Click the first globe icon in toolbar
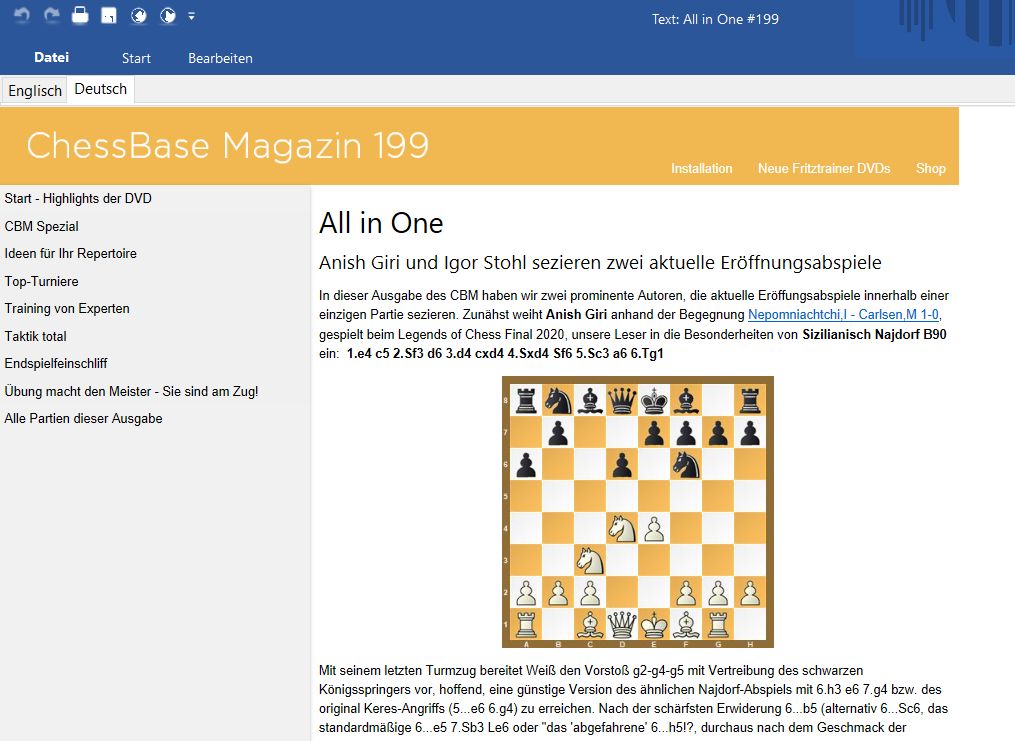Screen dimensions: 1015x741 pos(139,16)
